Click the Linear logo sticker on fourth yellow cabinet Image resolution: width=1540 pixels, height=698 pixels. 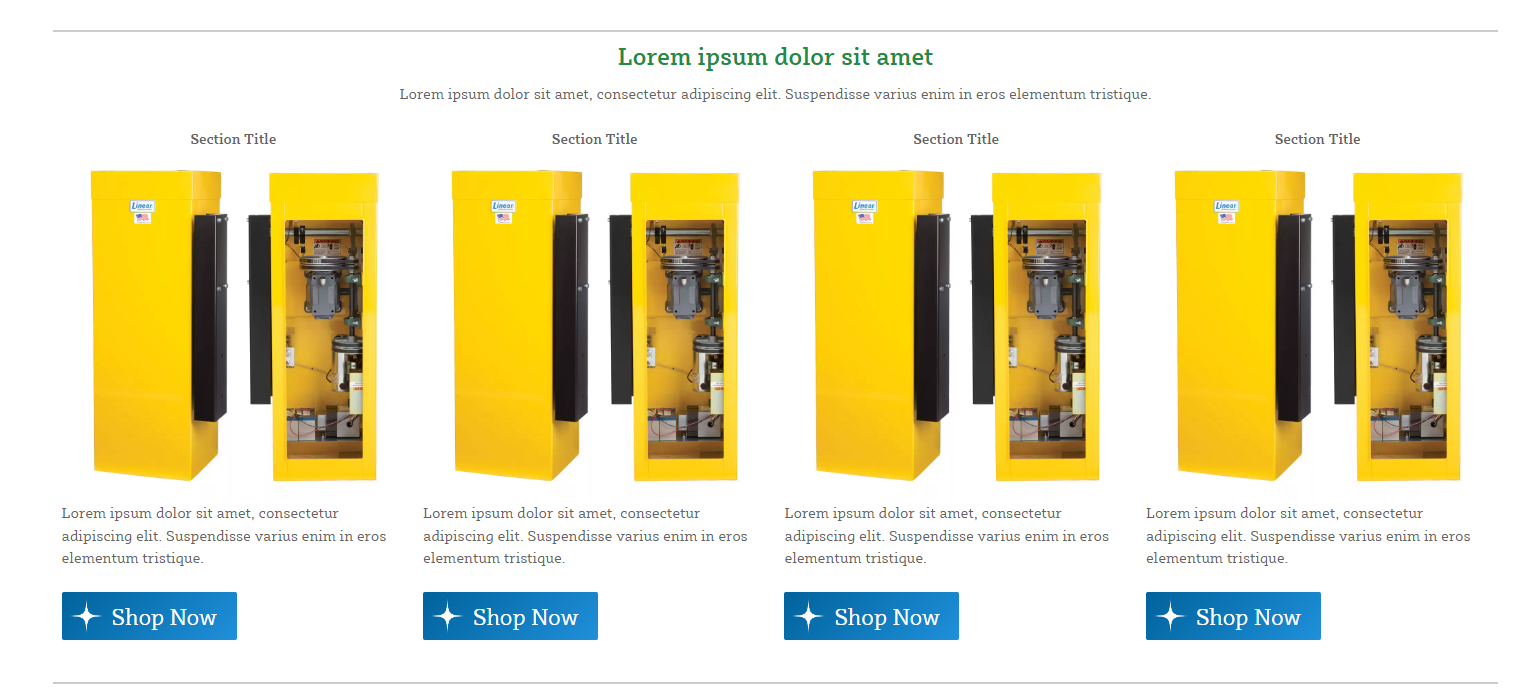[1226, 206]
